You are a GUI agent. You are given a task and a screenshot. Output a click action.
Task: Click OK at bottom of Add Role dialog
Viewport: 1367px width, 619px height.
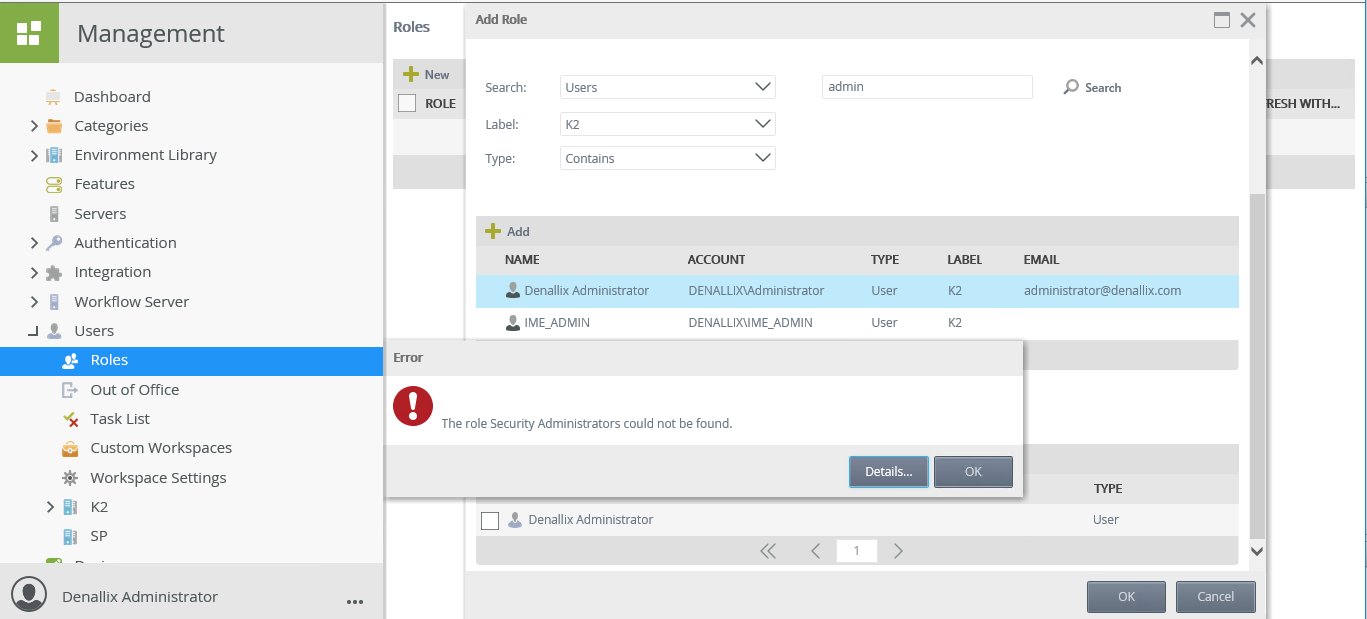coord(1126,597)
